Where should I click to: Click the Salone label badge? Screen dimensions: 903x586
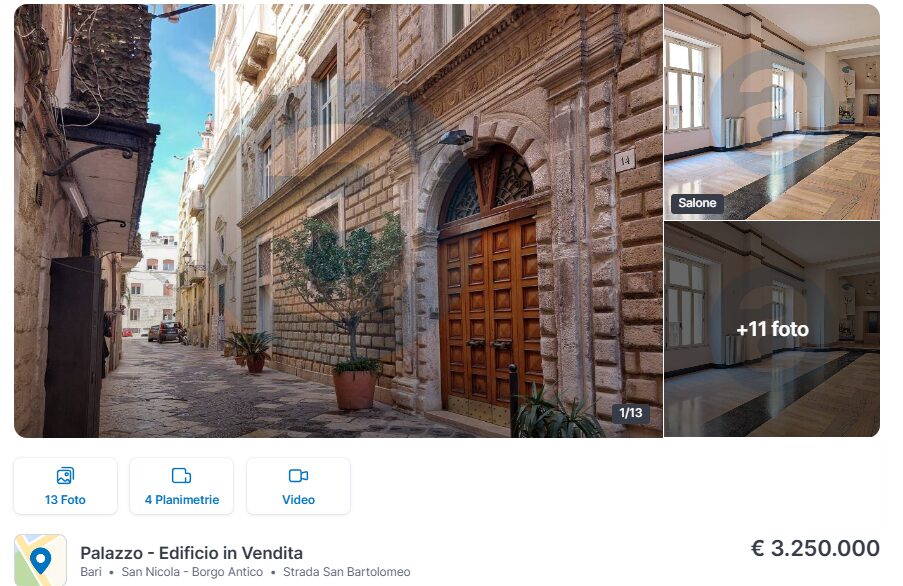pos(697,203)
